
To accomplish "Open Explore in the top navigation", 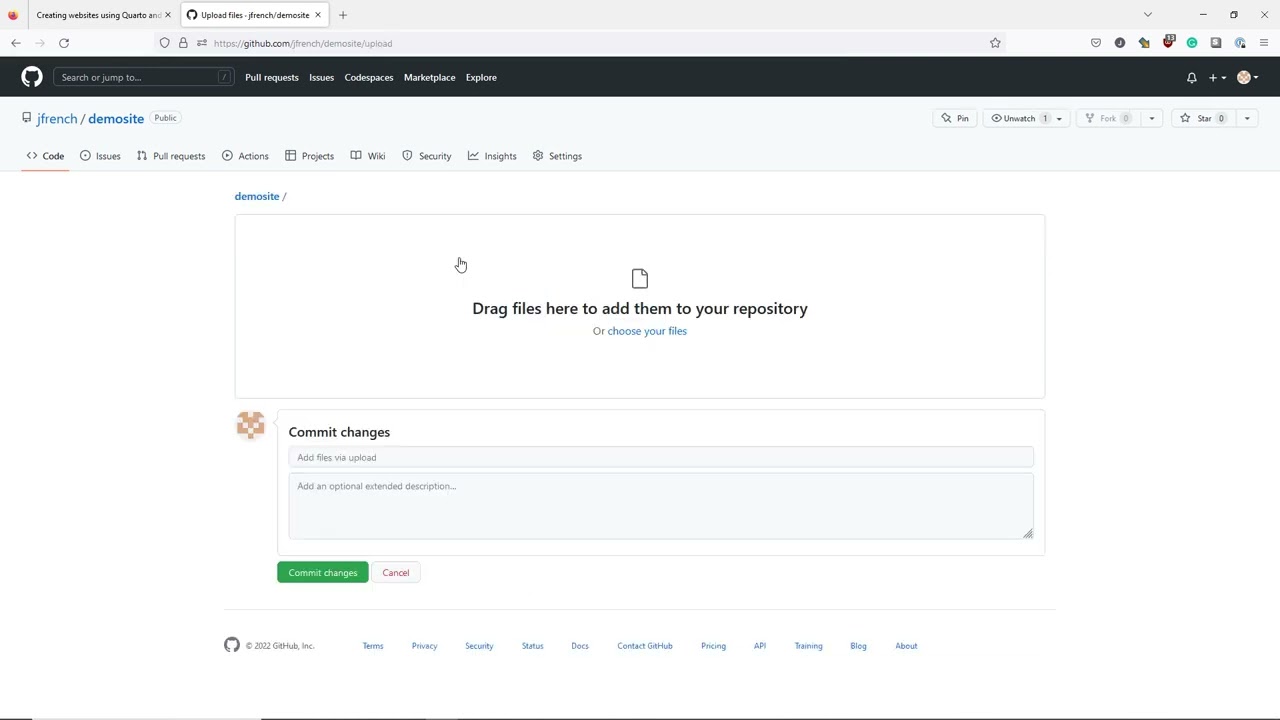I will coord(481,77).
